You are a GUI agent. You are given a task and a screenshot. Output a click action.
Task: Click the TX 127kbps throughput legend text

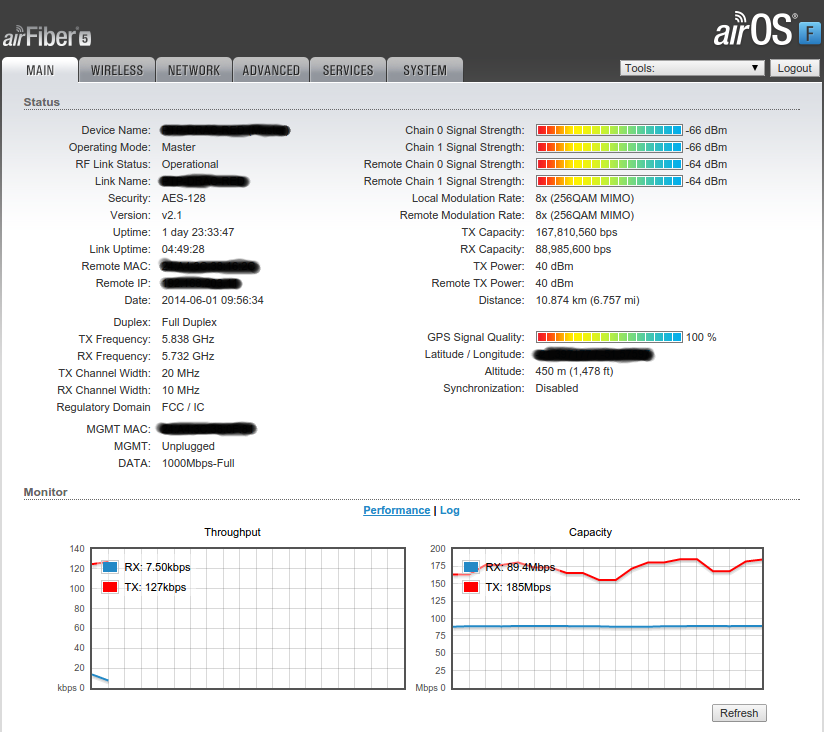point(155,587)
